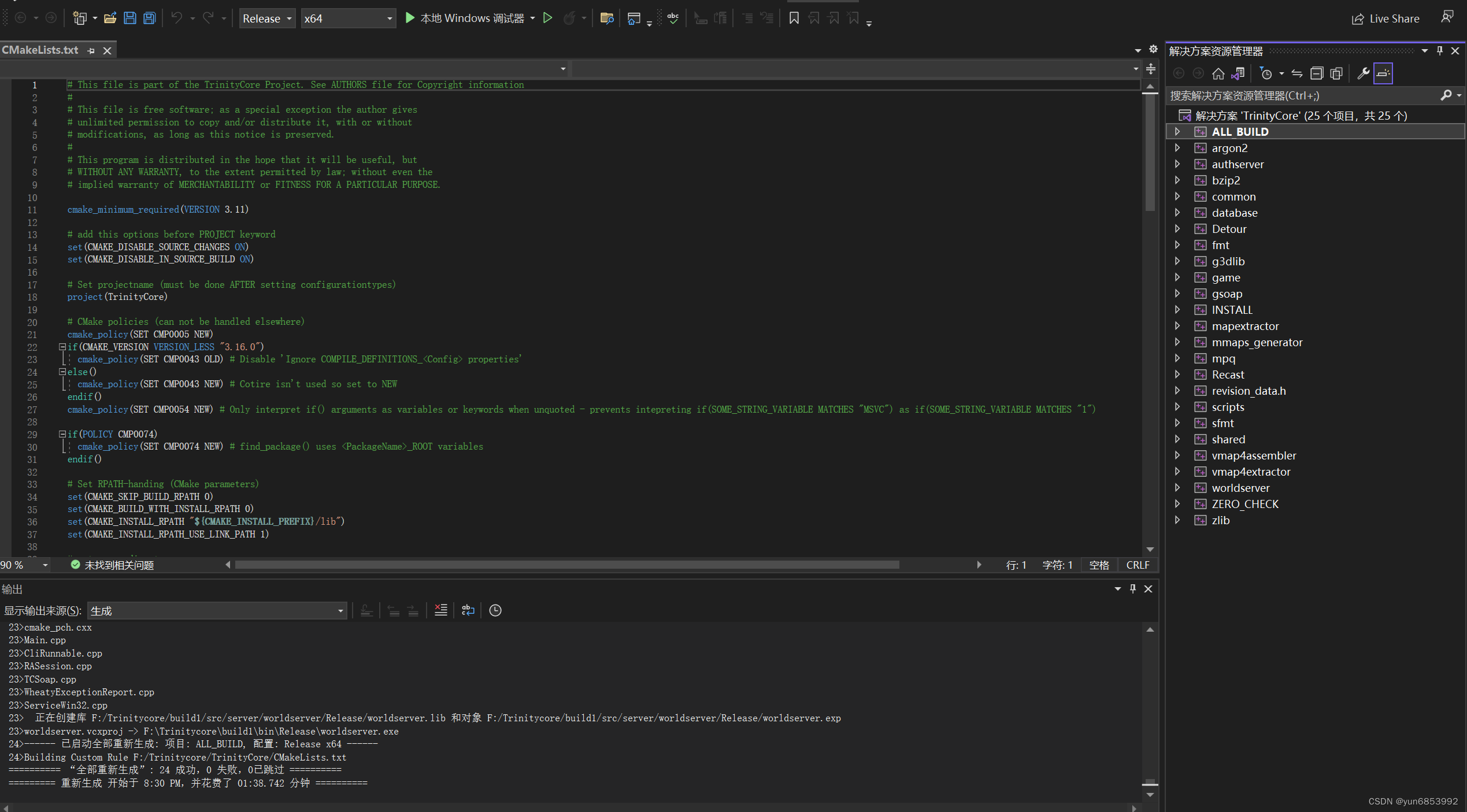Toggle preview selected items button
1467x812 pixels.
pos(1383,73)
